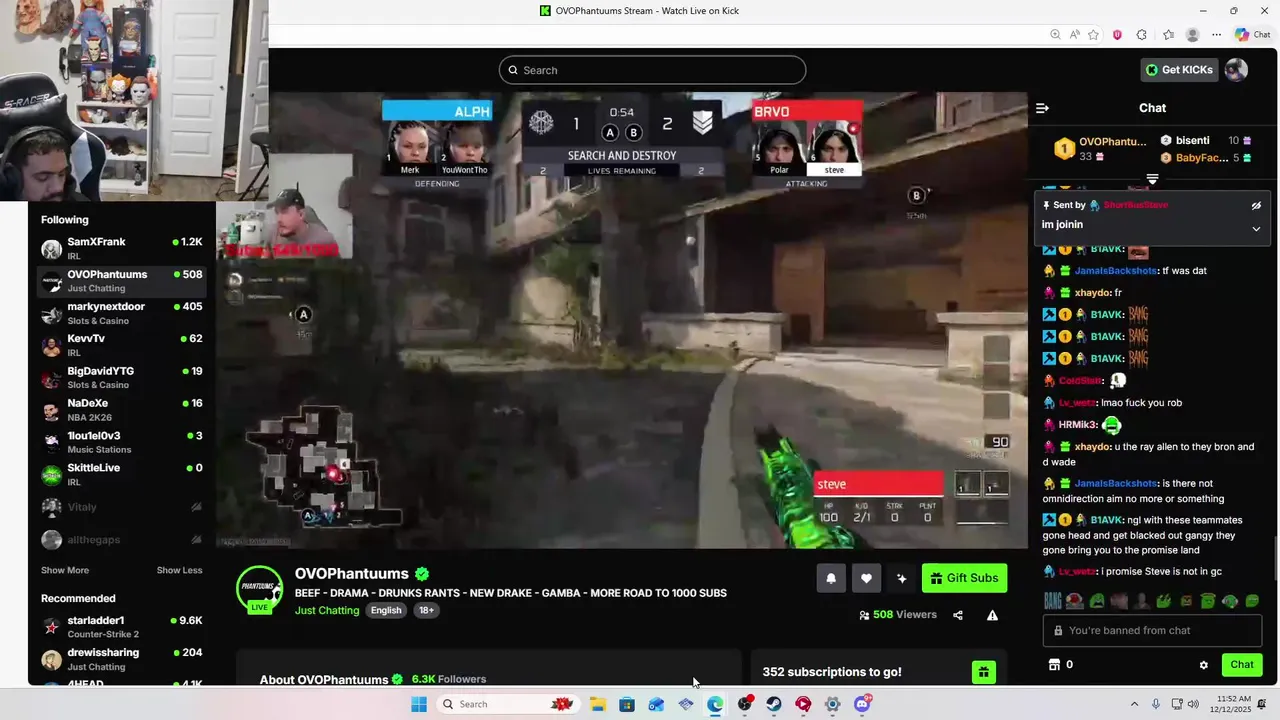Collapse chat with the arrow-lines icon
The height and width of the screenshot is (720, 1280).
pyautogui.click(x=1042, y=108)
